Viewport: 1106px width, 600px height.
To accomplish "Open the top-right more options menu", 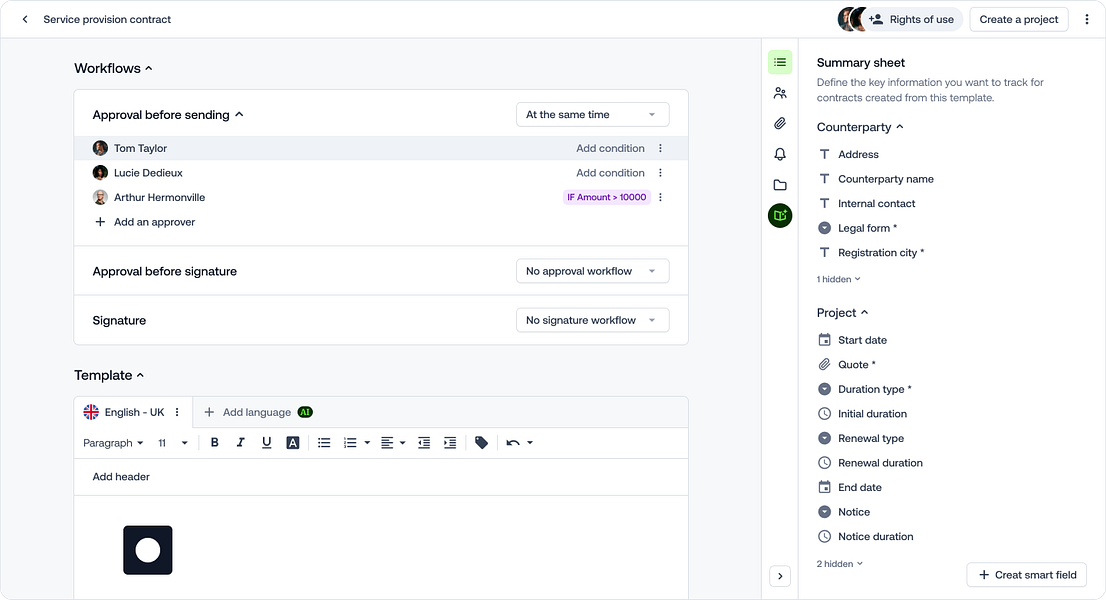I will [x=1087, y=20].
